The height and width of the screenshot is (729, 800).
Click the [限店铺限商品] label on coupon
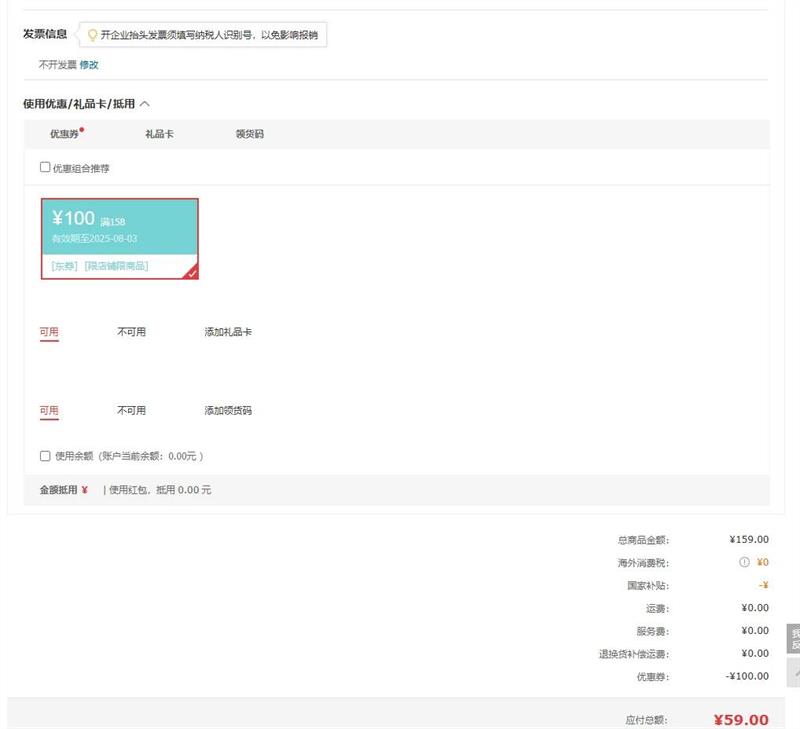click(x=116, y=266)
